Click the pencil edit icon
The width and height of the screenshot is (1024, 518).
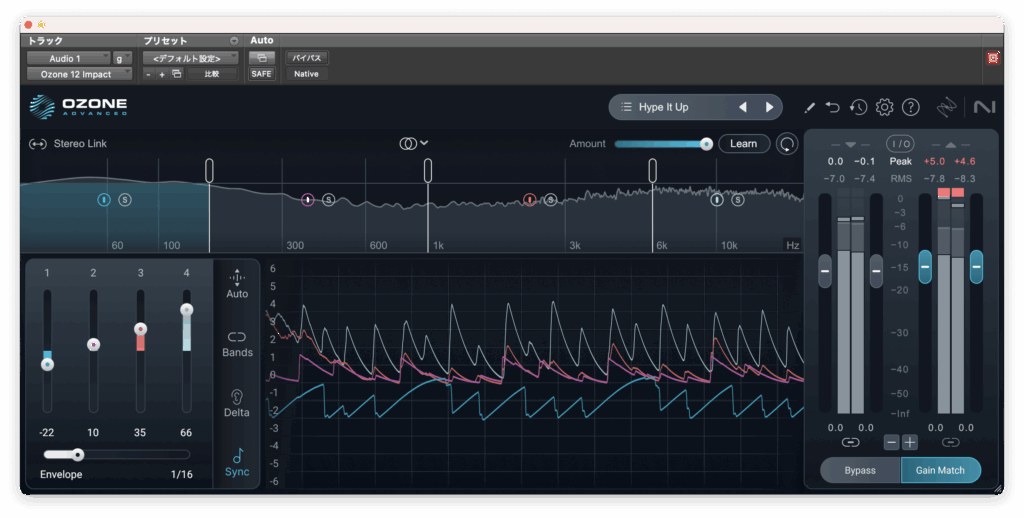pos(809,107)
